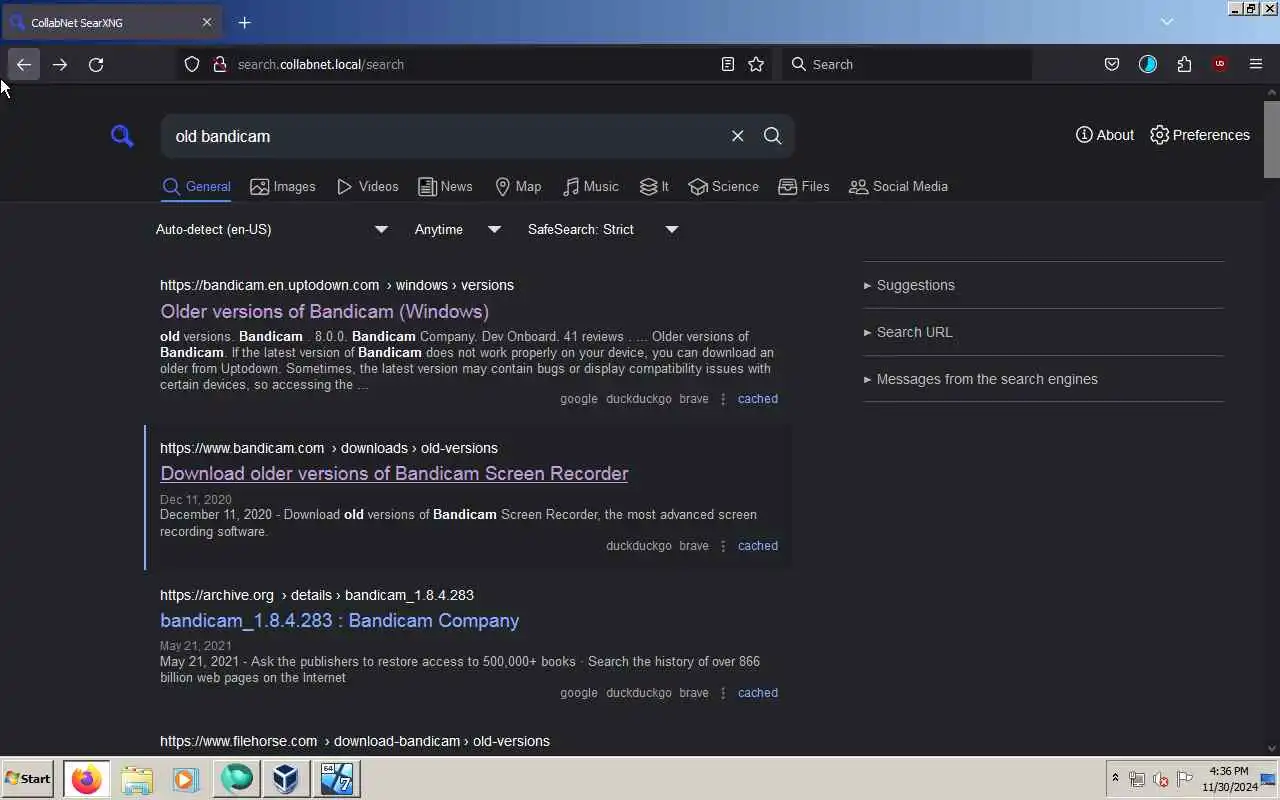The width and height of the screenshot is (1280, 800).
Task: Toggle reader view in the address bar
Action: (728, 64)
